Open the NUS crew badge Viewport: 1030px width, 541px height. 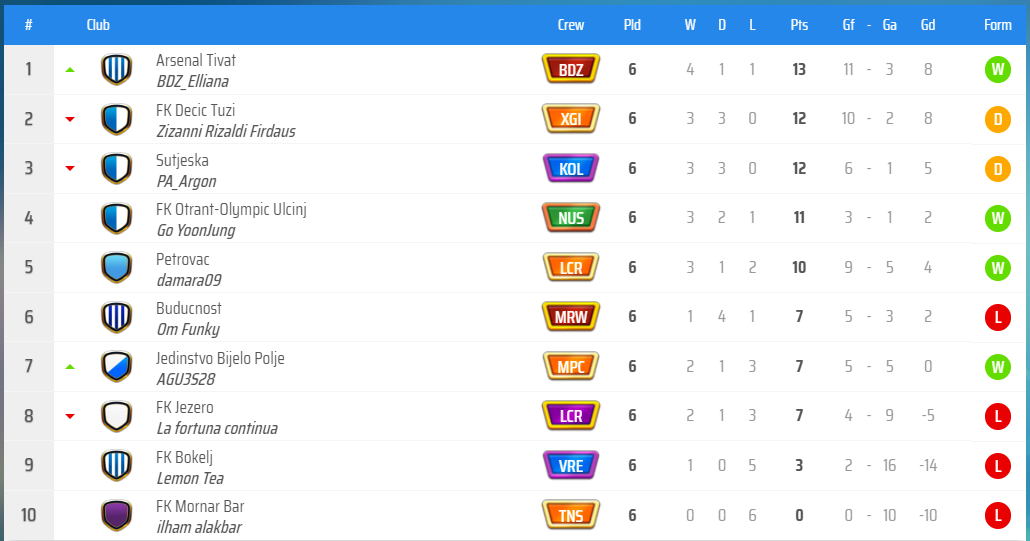coord(571,218)
